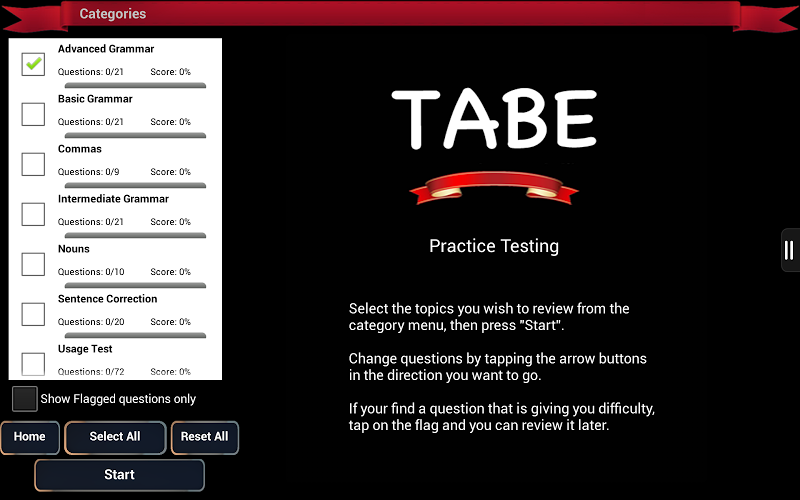The image size is (800, 500).
Task: Uncheck the Advanced Grammar checkbox
Action: [x=33, y=64]
